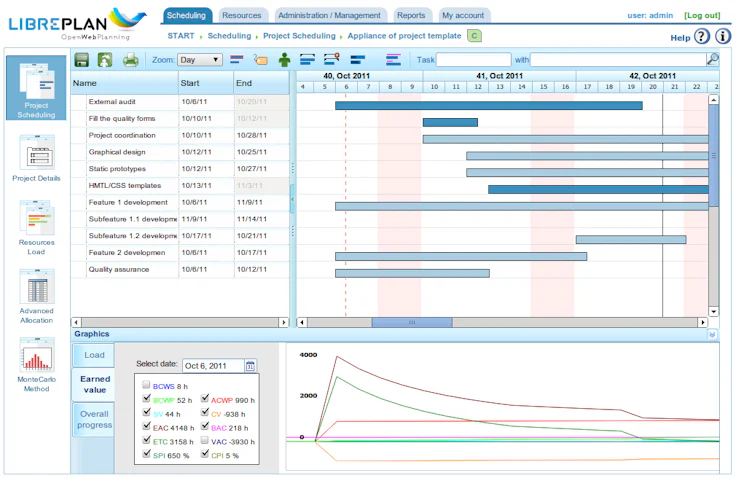The image size is (736, 478).
Task: Click the task list scroll right arrow
Action: pyautogui.click(x=284, y=323)
